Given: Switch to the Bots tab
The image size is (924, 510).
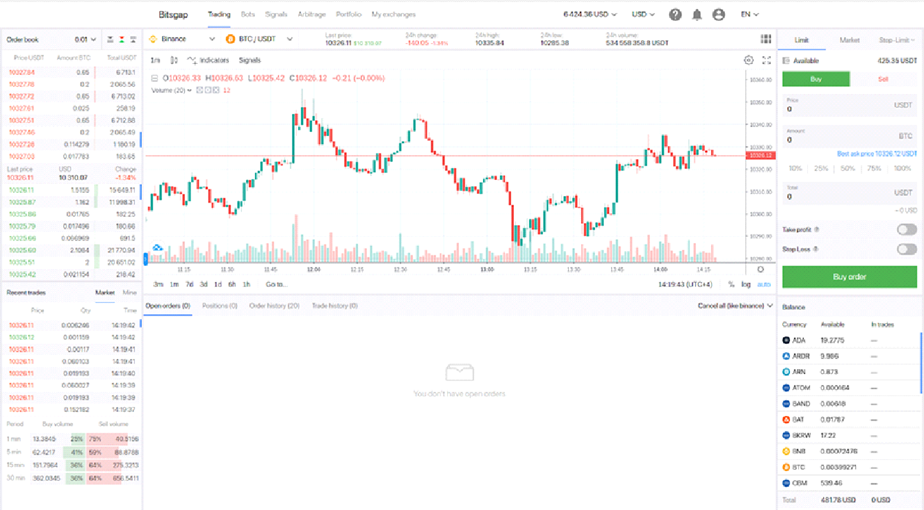Looking at the screenshot, I should [x=248, y=15].
